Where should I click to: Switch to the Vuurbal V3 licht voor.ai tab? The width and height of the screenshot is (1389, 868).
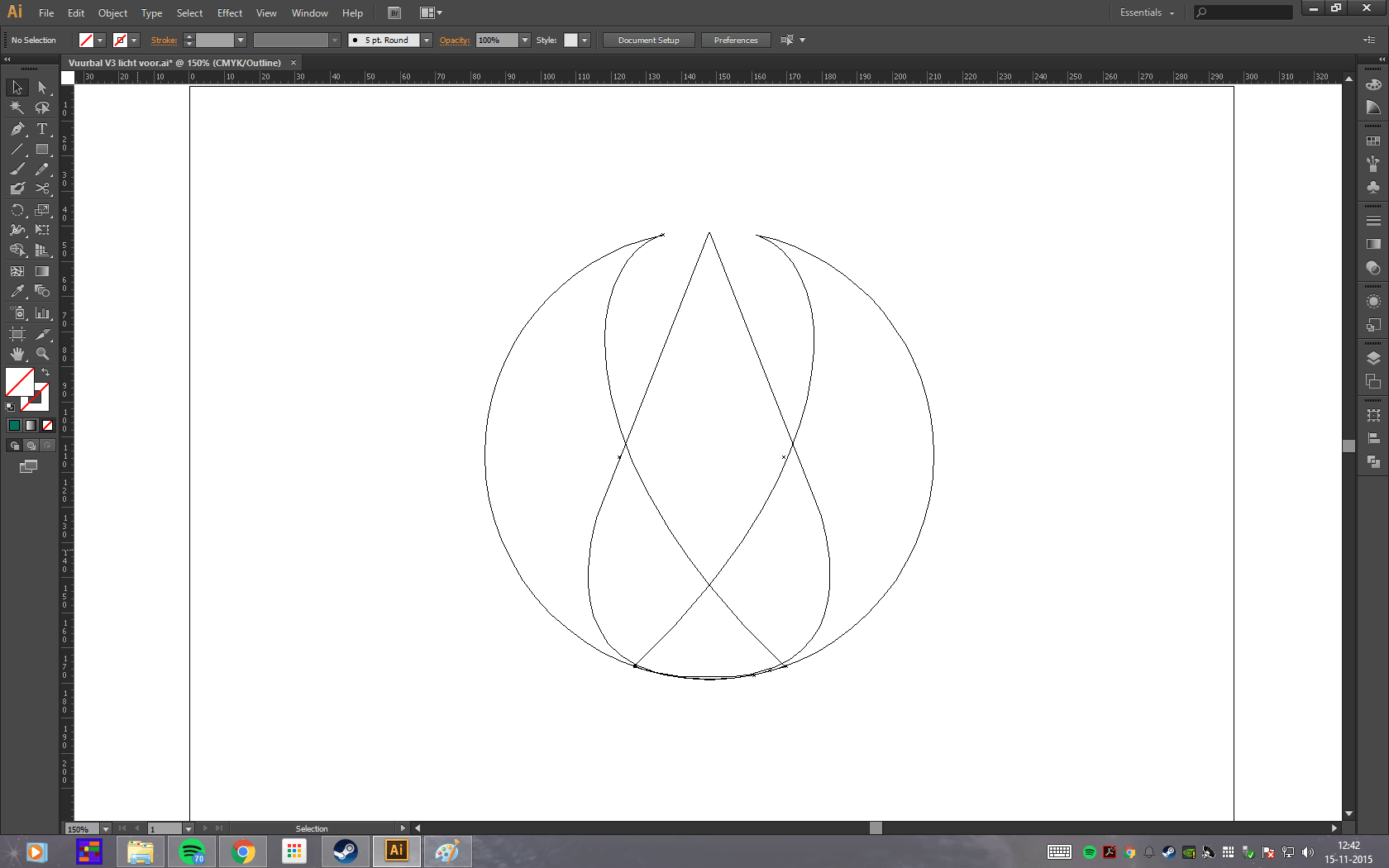174,63
